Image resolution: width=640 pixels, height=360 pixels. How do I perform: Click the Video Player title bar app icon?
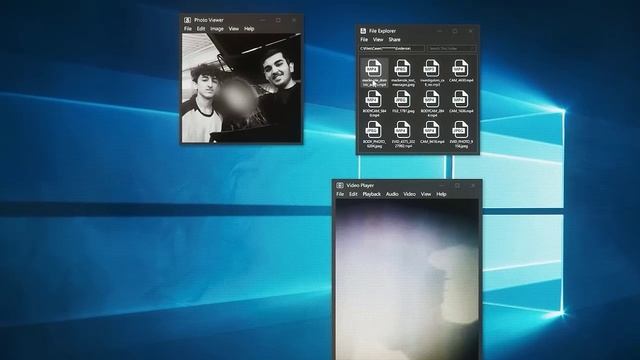click(x=340, y=185)
